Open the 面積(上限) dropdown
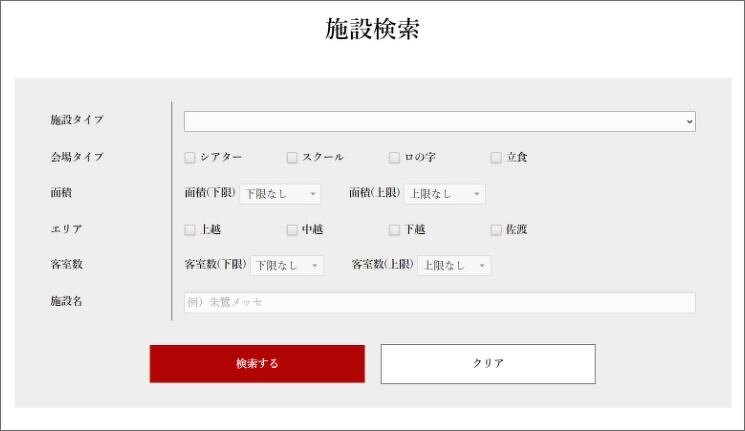This screenshot has height=431, width=745. pyautogui.click(x=444, y=194)
